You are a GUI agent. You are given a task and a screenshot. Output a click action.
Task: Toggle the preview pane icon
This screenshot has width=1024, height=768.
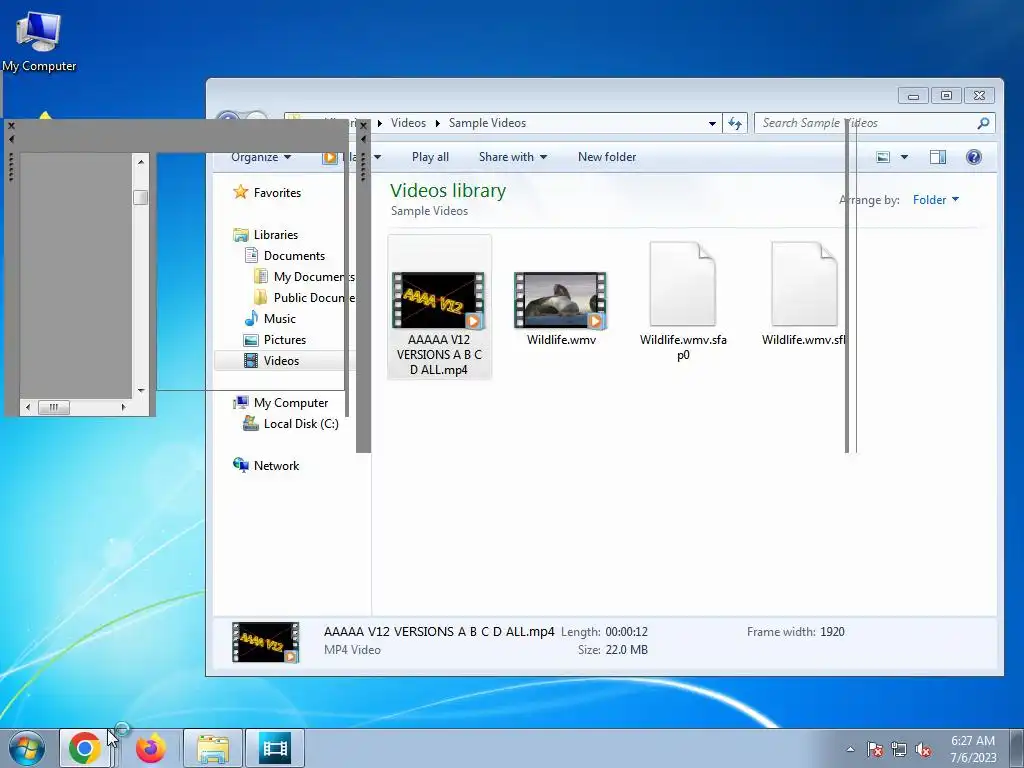tap(938, 157)
